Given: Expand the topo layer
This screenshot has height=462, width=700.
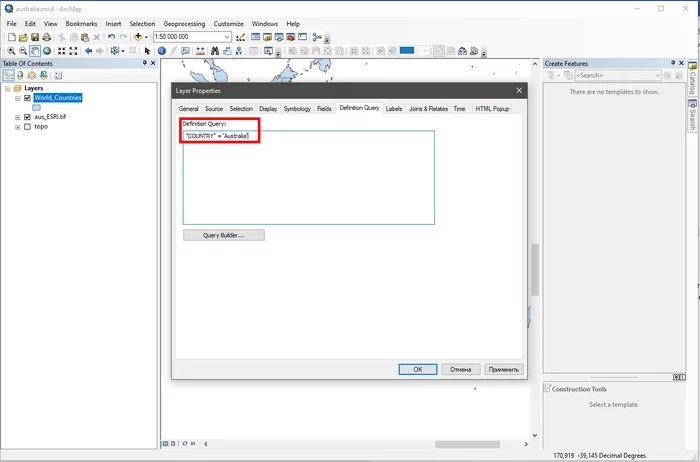Looking at the screenshot, I should pyautogui.click(x=17, y=127).
